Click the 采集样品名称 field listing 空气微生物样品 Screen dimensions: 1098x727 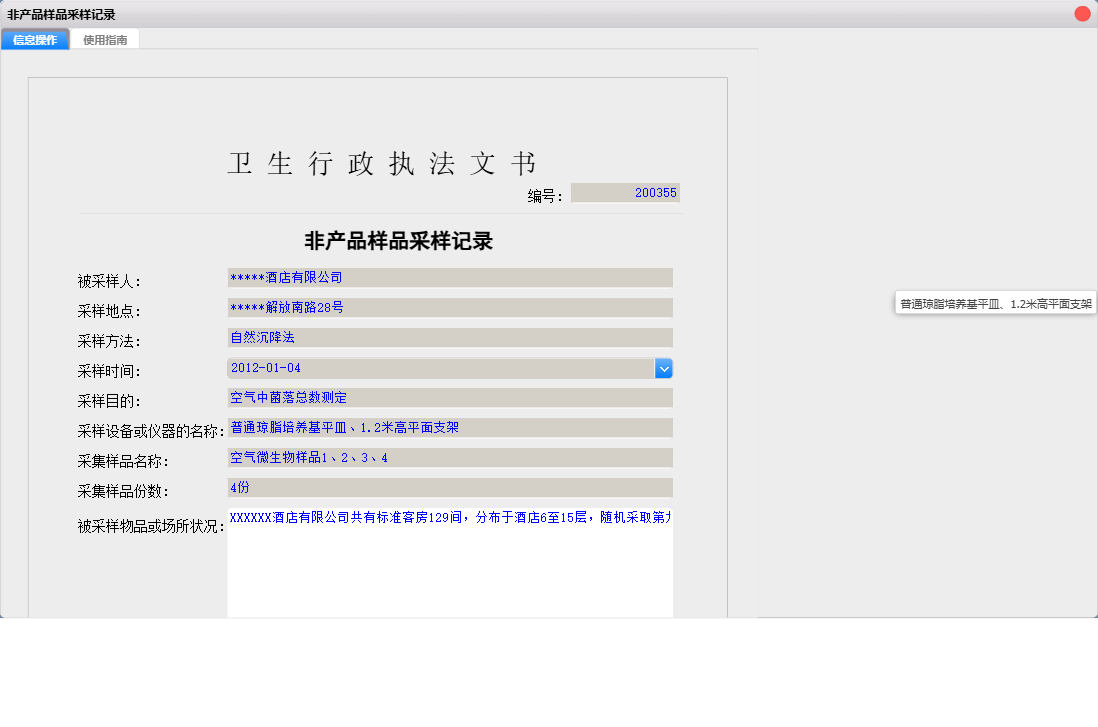tap(448, 457)
